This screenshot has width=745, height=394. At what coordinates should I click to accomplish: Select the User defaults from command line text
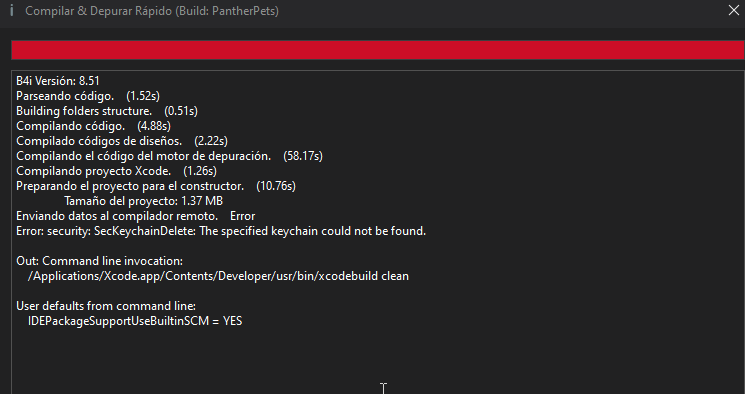pyautogui.click(x=106, y=306)
